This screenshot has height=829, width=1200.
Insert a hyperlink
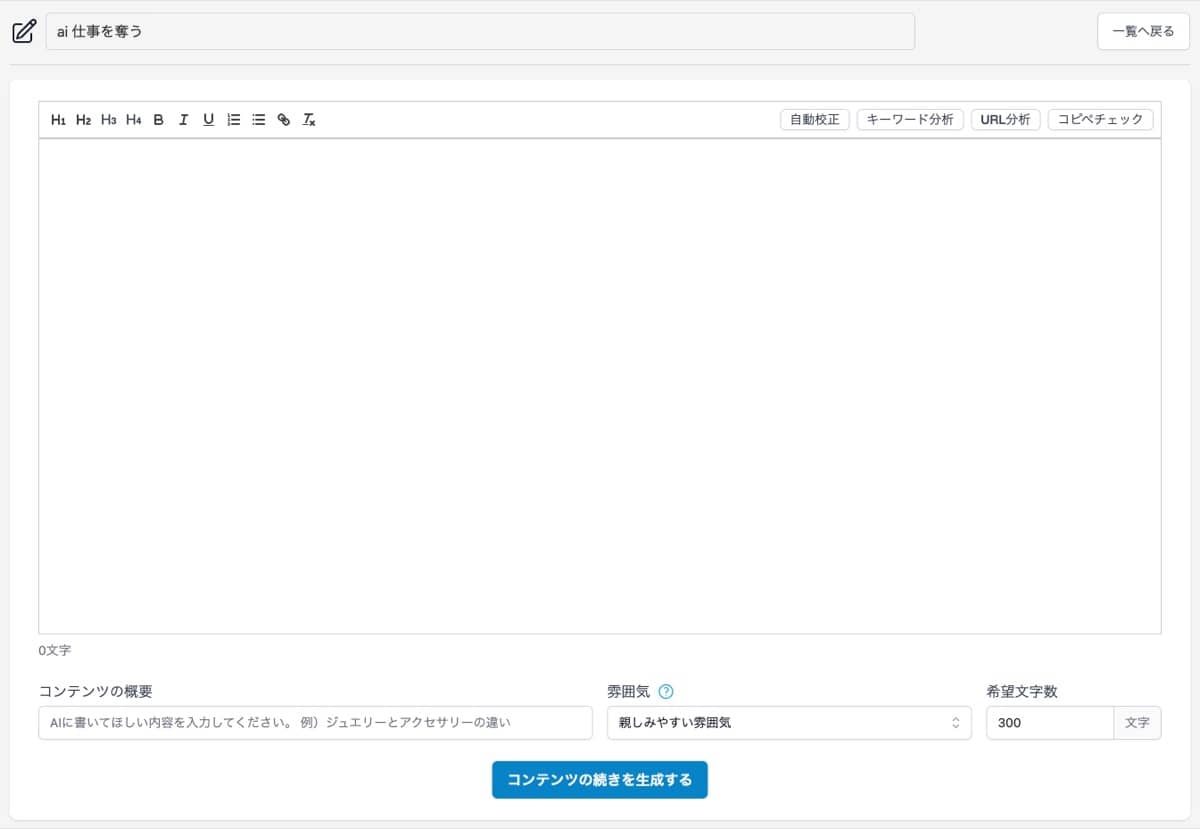point(283,119)
